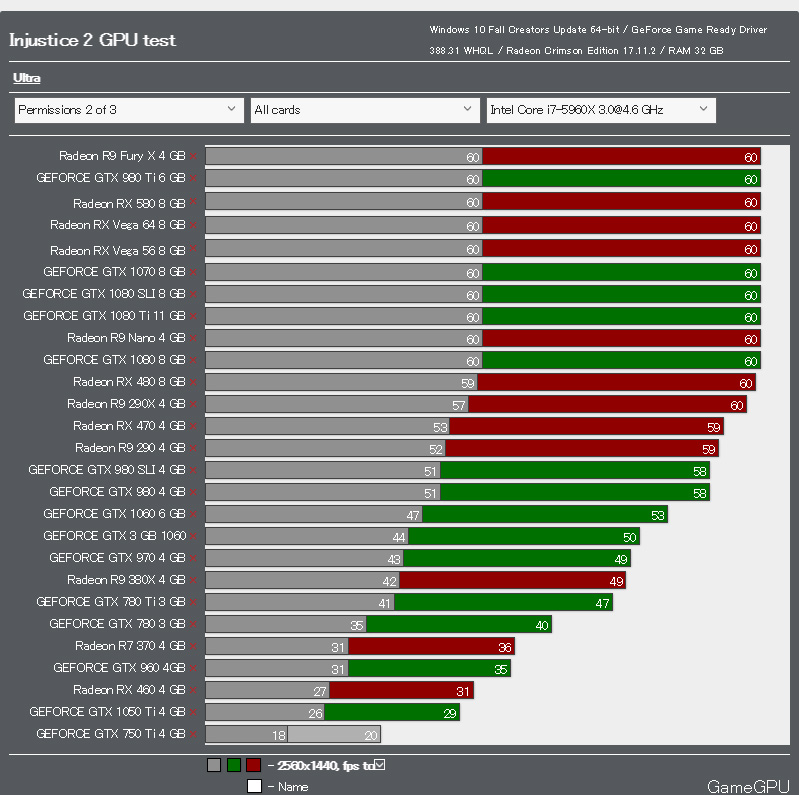Remove GEFORCE GTX 780 Ti 3 GB entry

pos(193,602)
